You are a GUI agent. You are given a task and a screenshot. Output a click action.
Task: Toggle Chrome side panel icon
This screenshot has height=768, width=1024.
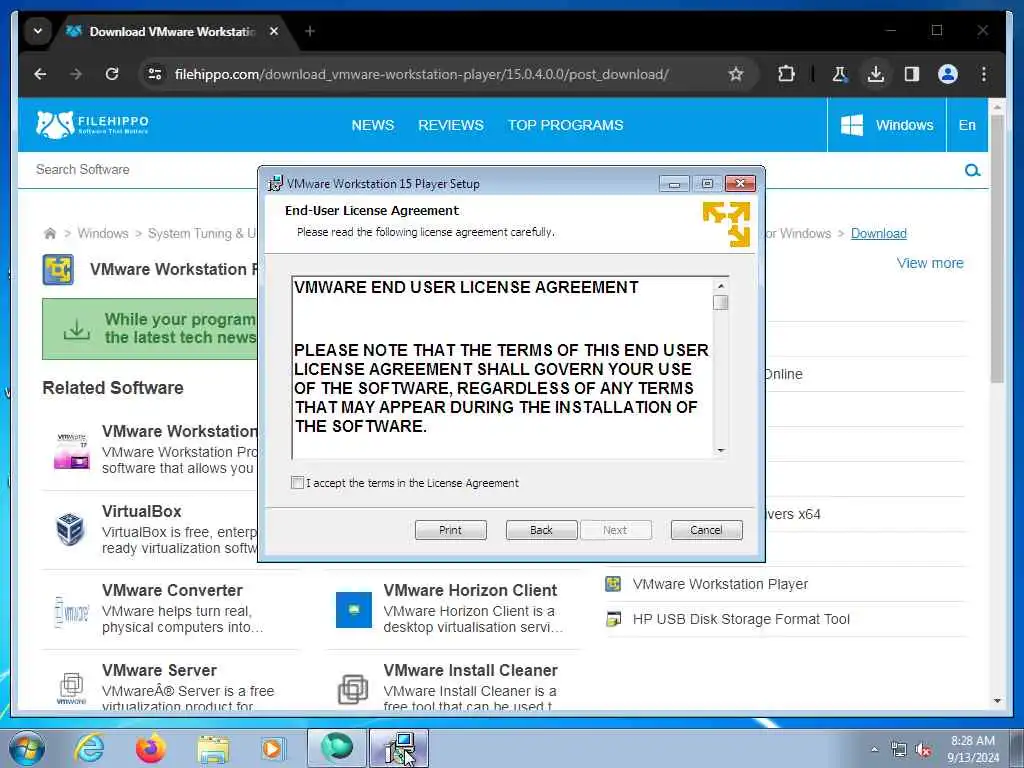(x=912, y=74)
